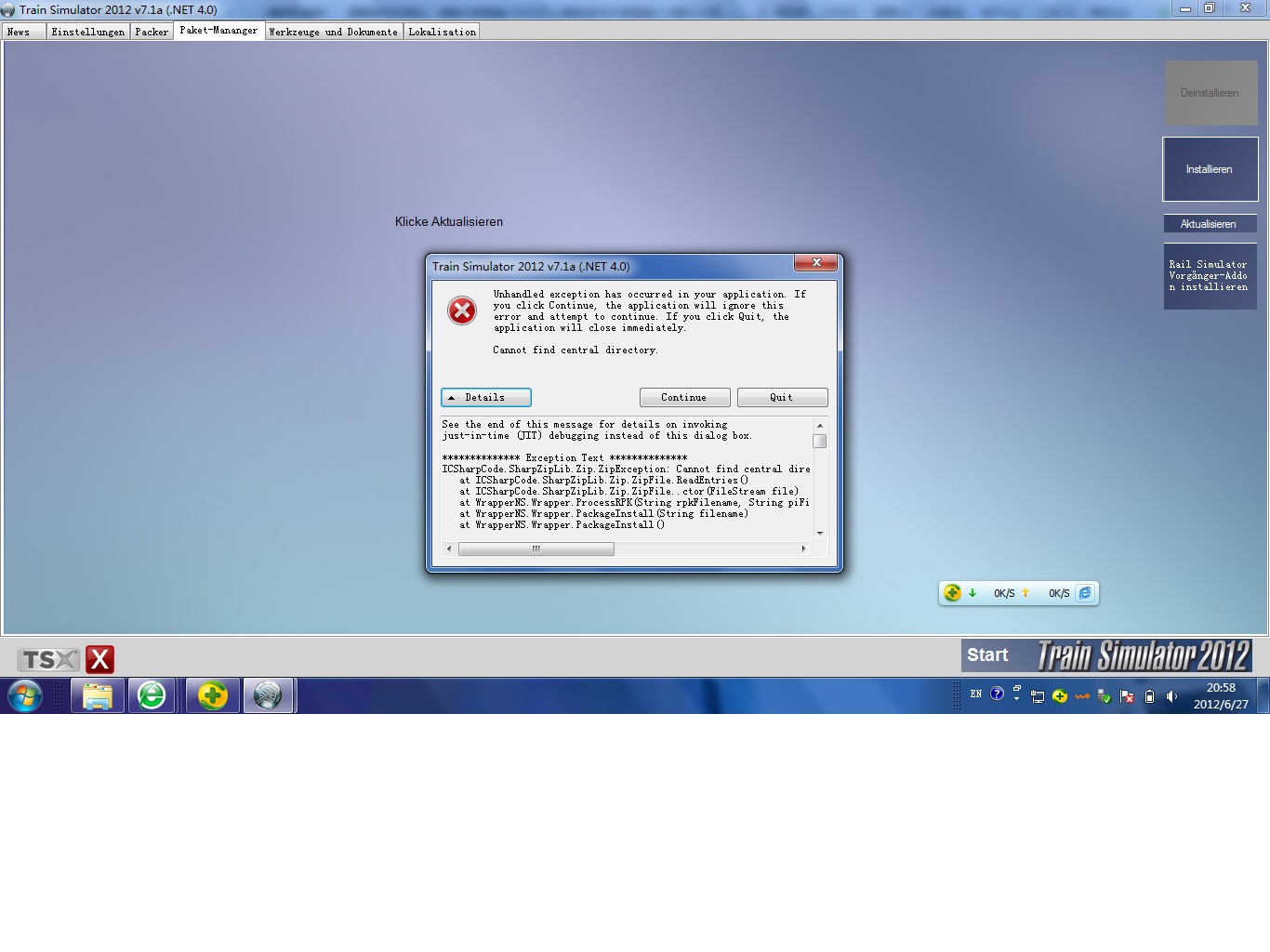Click the left arrow of horizontal details scrollbar
Screen dimensions: 1270x952
click(x=450, y=549)
